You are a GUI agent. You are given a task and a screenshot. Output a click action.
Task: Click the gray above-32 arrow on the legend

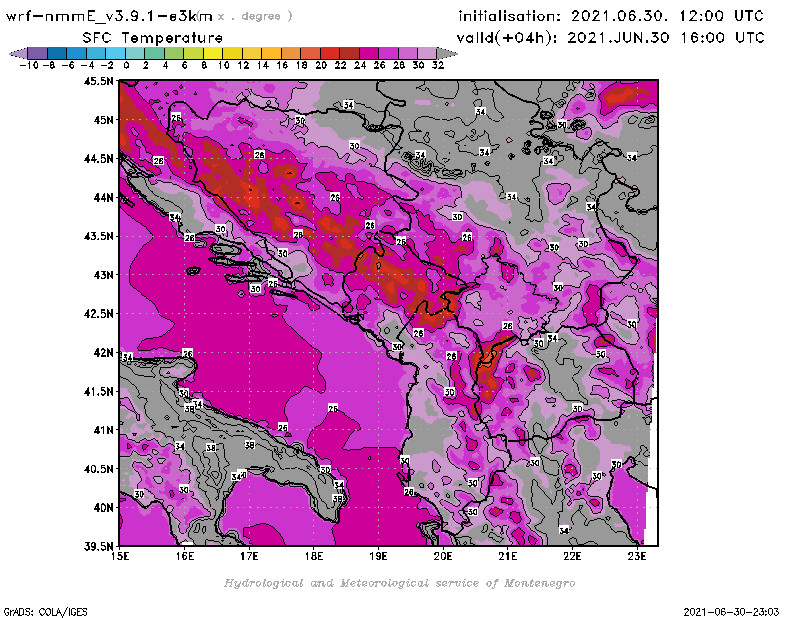coord(447,54)
